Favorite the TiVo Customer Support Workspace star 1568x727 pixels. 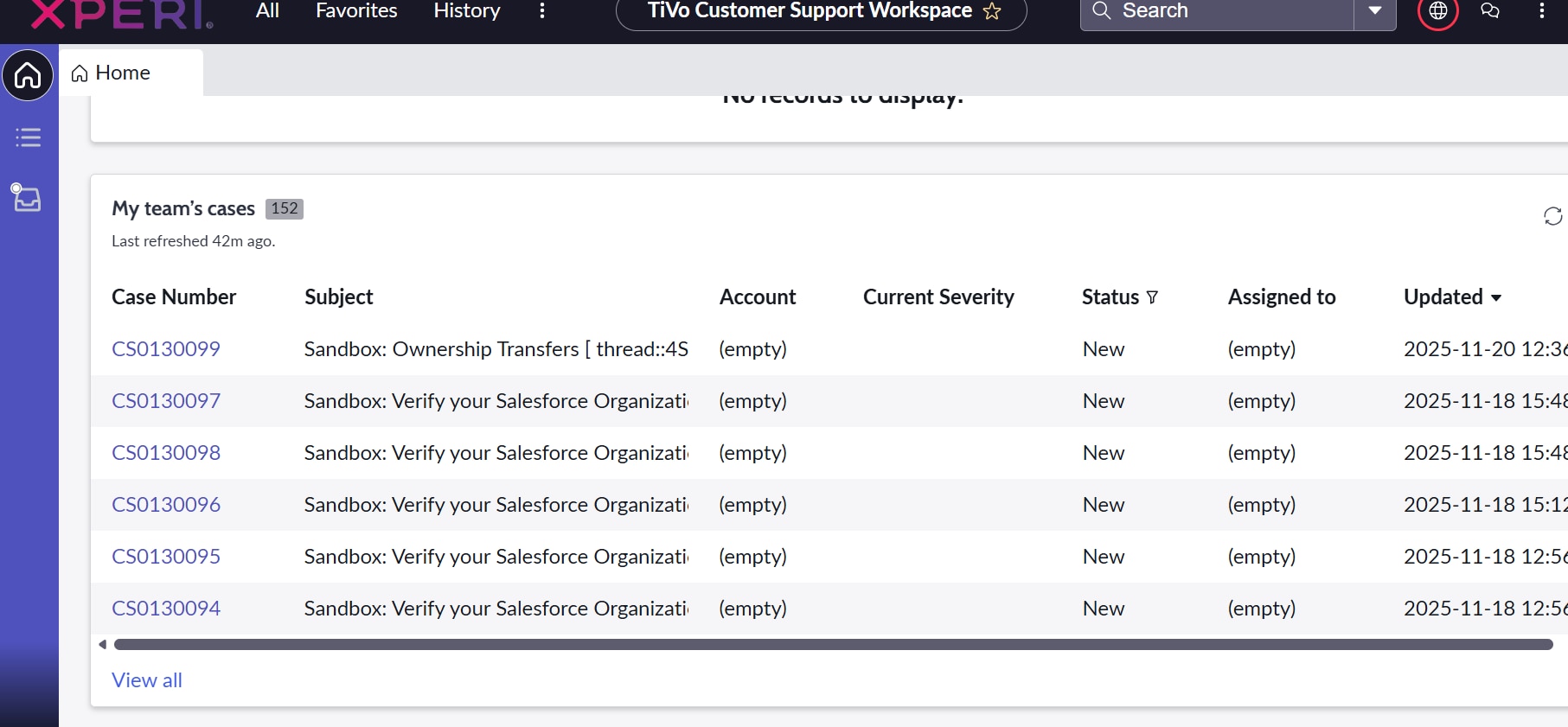click(x=992, y=11)
